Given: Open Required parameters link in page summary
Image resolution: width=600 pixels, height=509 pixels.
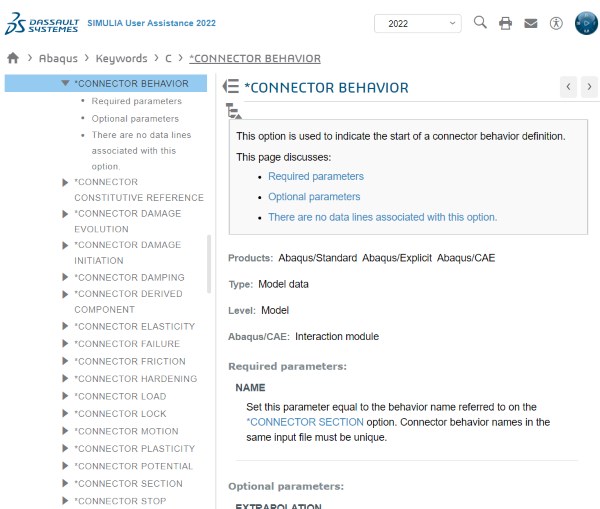Looking at the screenshot, I should pyautogui.click(x=316, y=176).
